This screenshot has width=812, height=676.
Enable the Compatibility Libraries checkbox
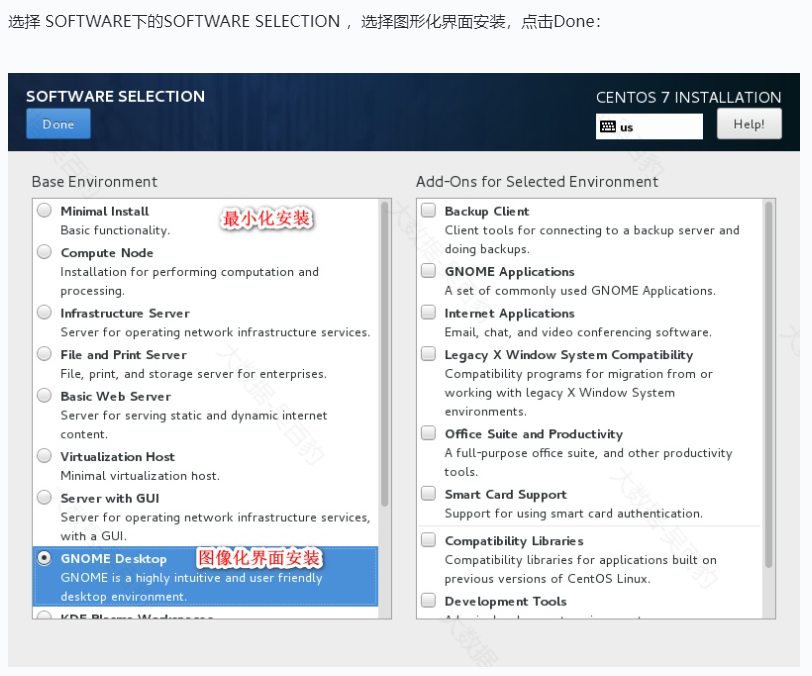[x=428, y=540]
